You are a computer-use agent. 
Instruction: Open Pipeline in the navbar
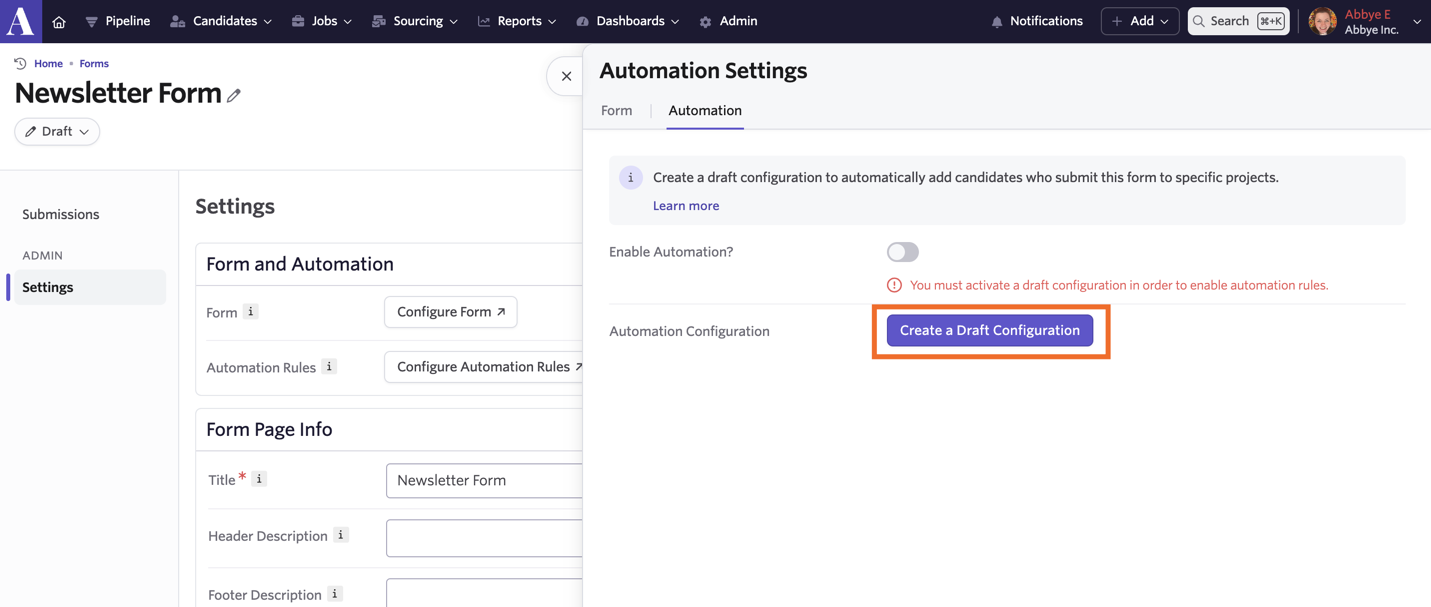118,21
